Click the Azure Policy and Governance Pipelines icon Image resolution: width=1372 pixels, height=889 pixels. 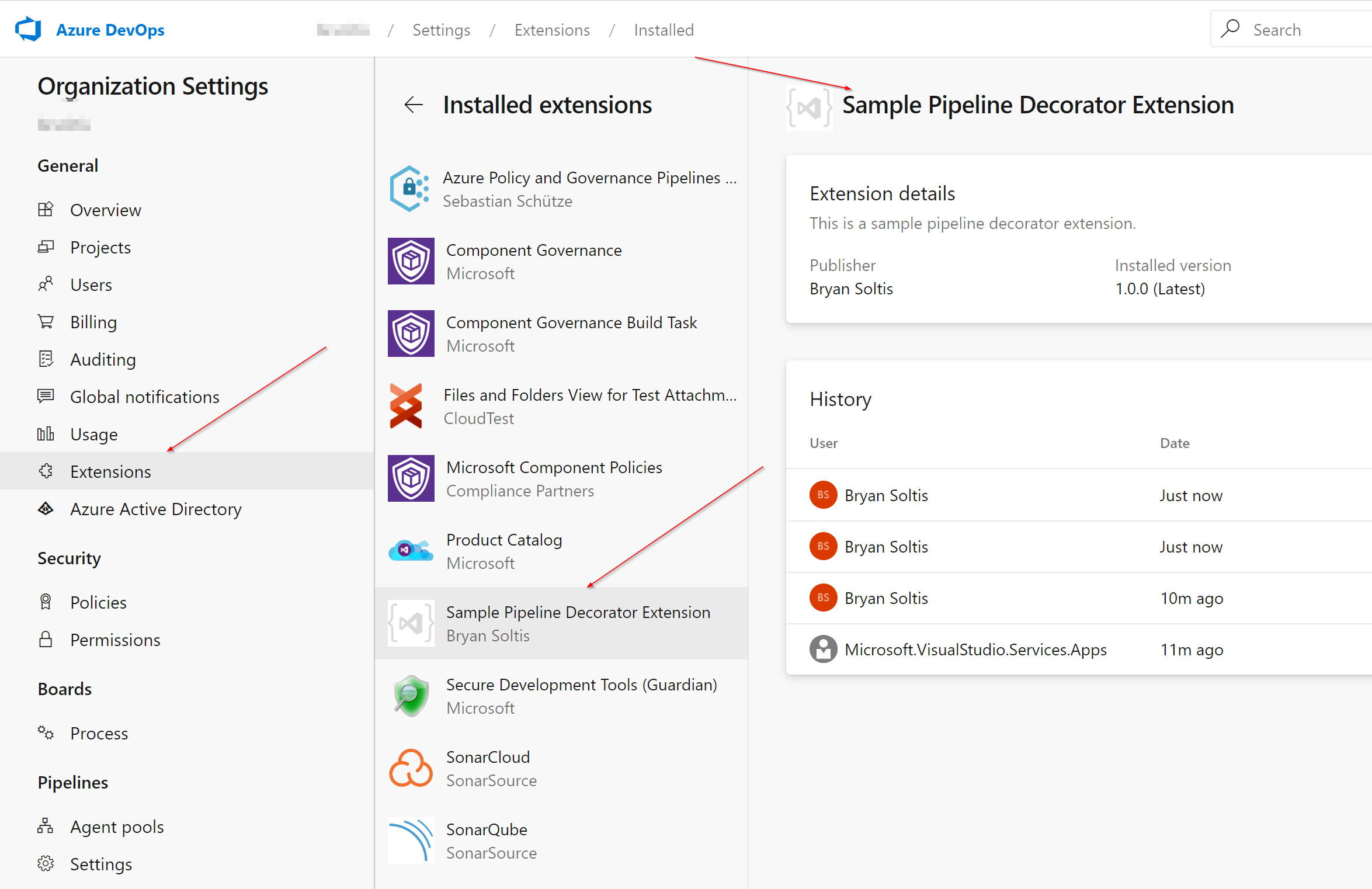[411, 189]
